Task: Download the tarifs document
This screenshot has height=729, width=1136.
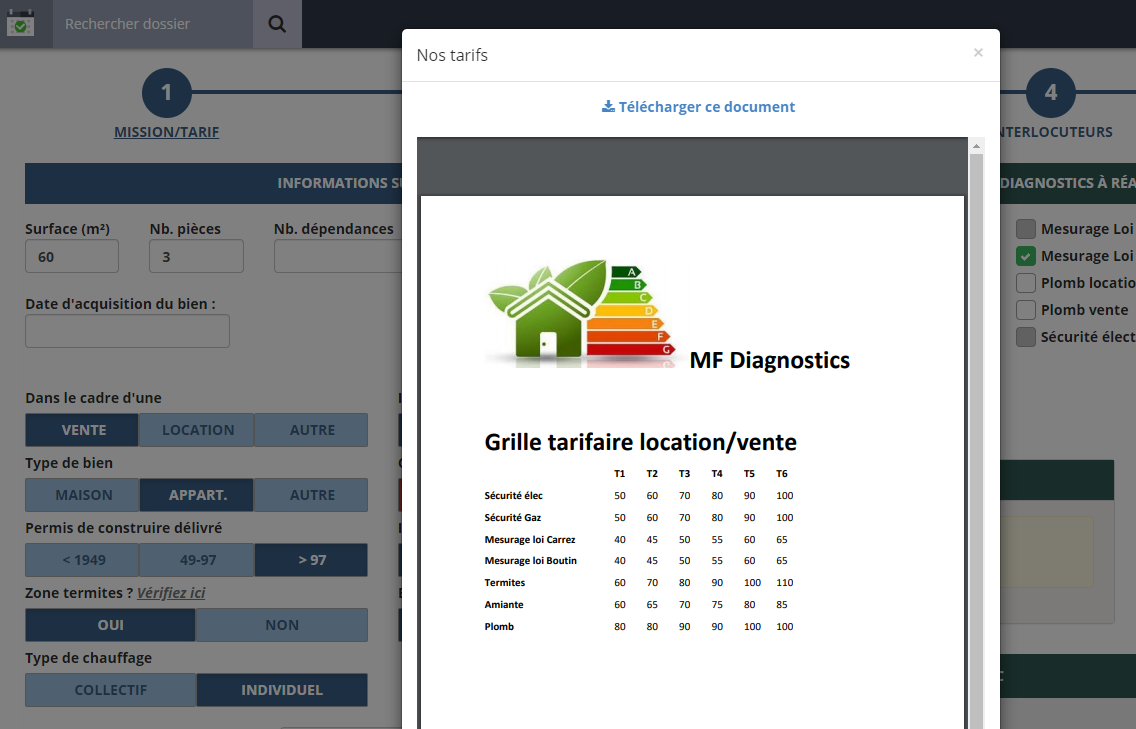Action: click(x=698, y=107)
